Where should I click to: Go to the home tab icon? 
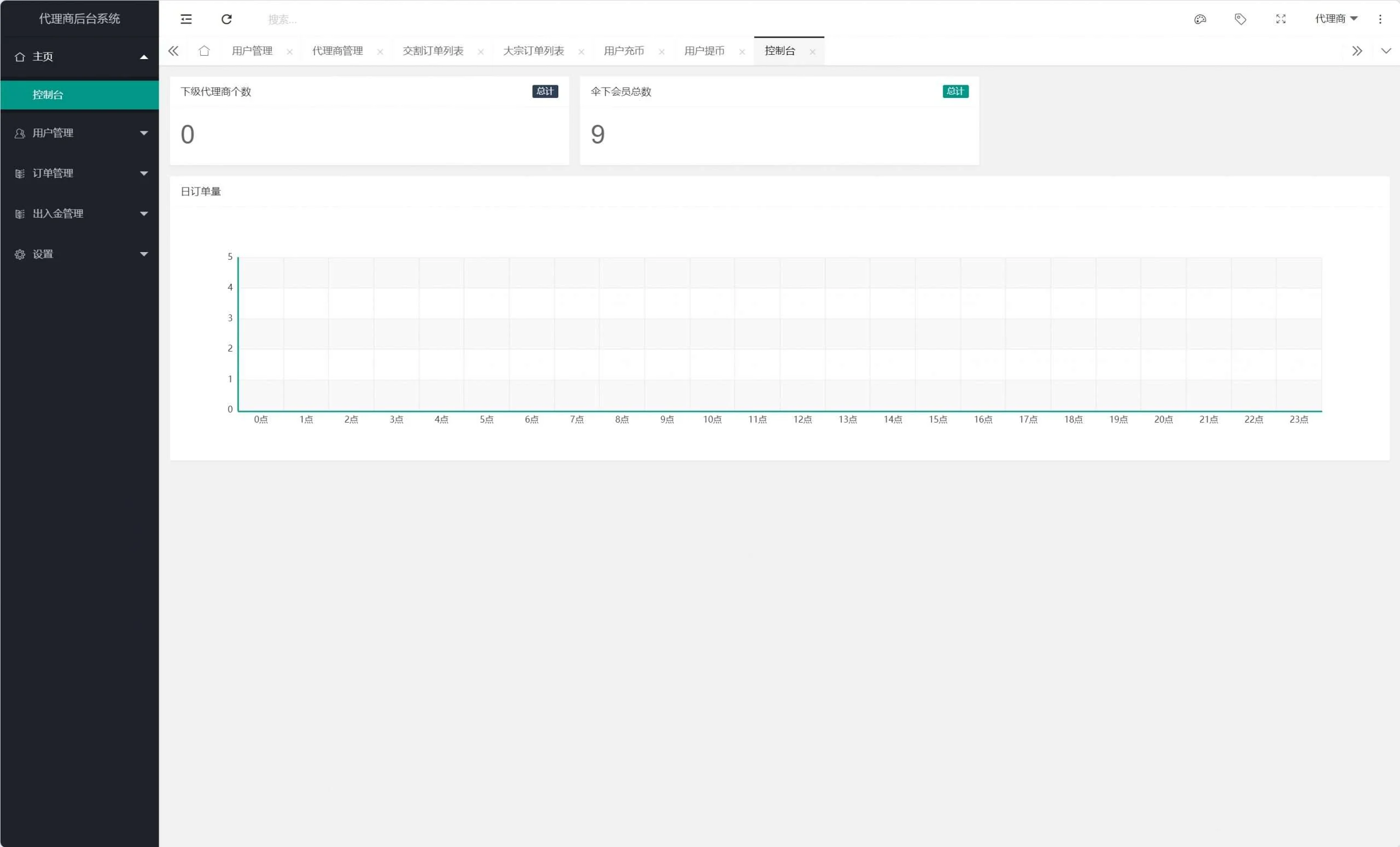204,51
